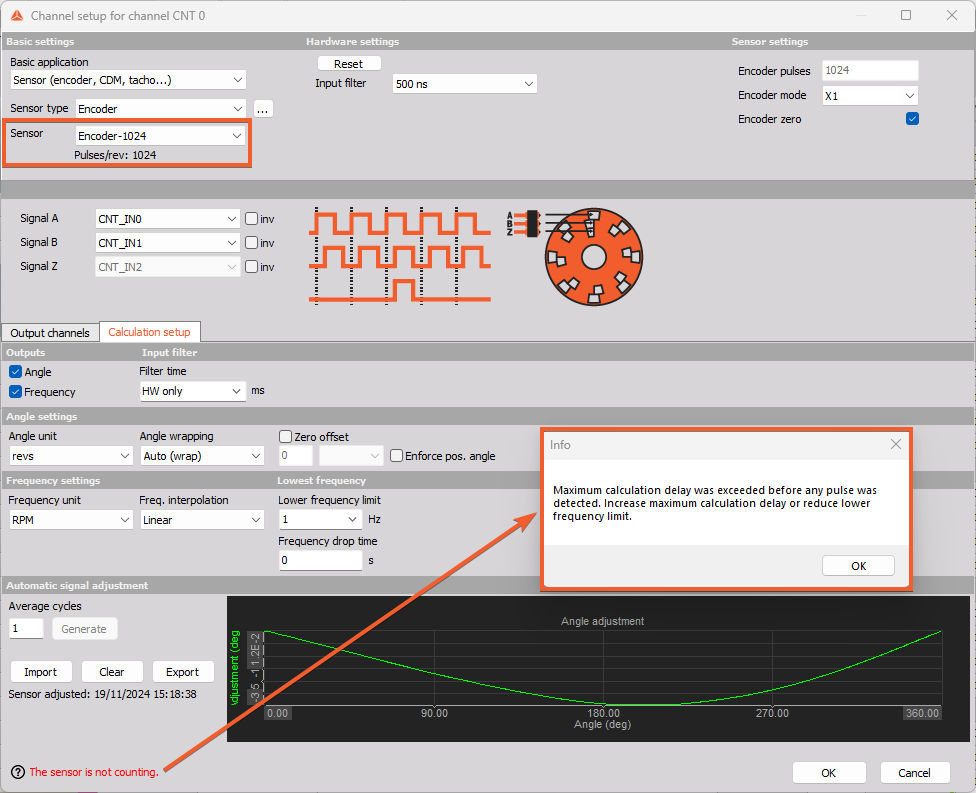Open the Input filter 500 ns dropdown
Screen dimensions: 976x793
pos(464,83)
